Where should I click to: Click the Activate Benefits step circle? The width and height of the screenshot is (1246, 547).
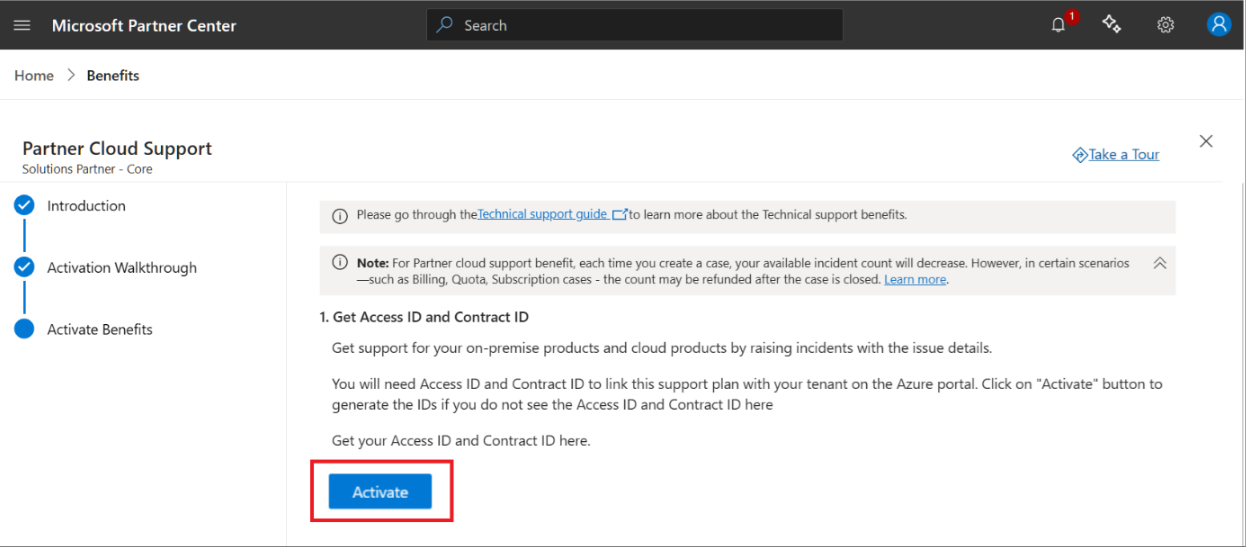24,329
